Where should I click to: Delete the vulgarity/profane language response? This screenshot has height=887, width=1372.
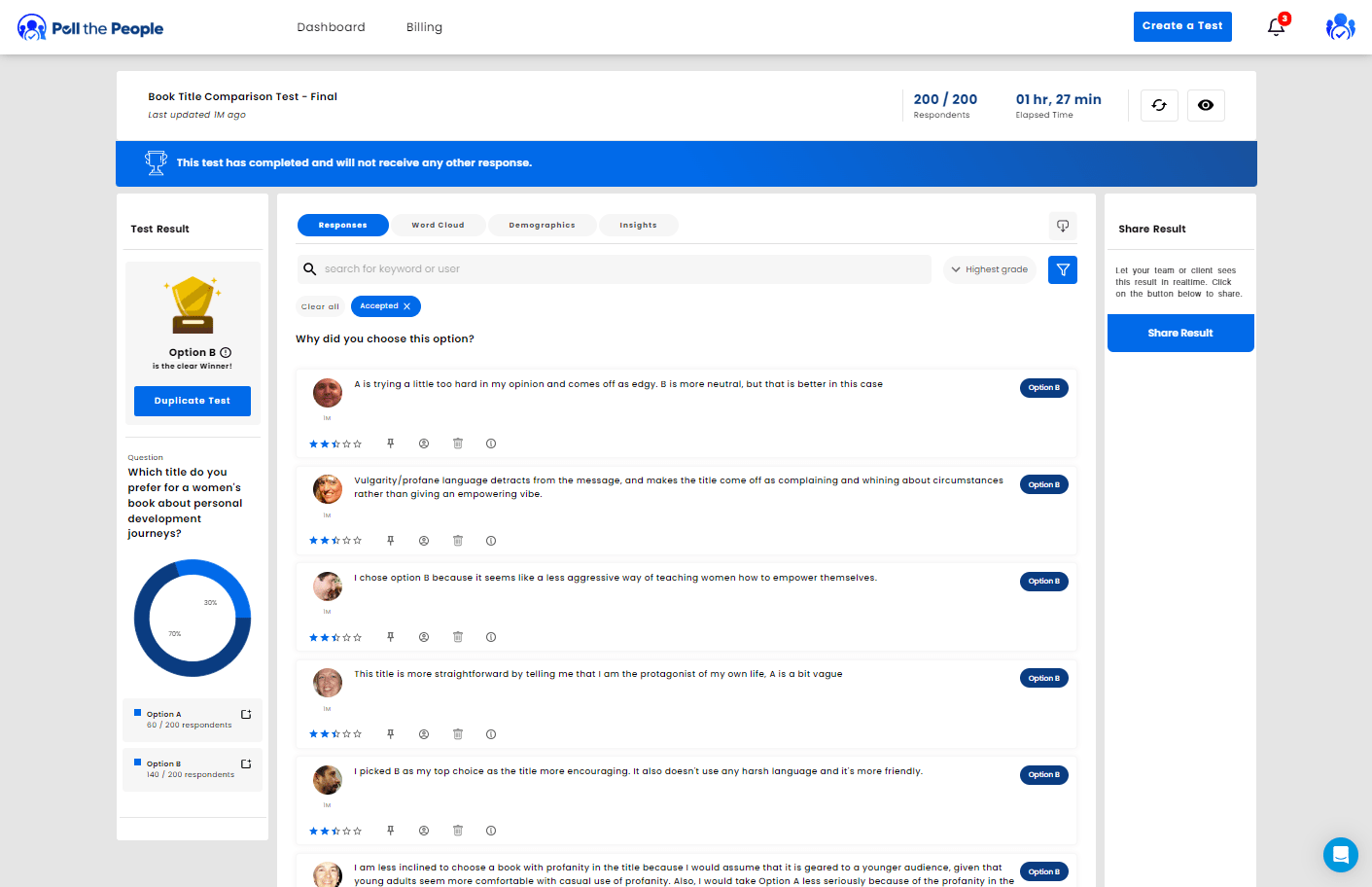tap(458, 541)
